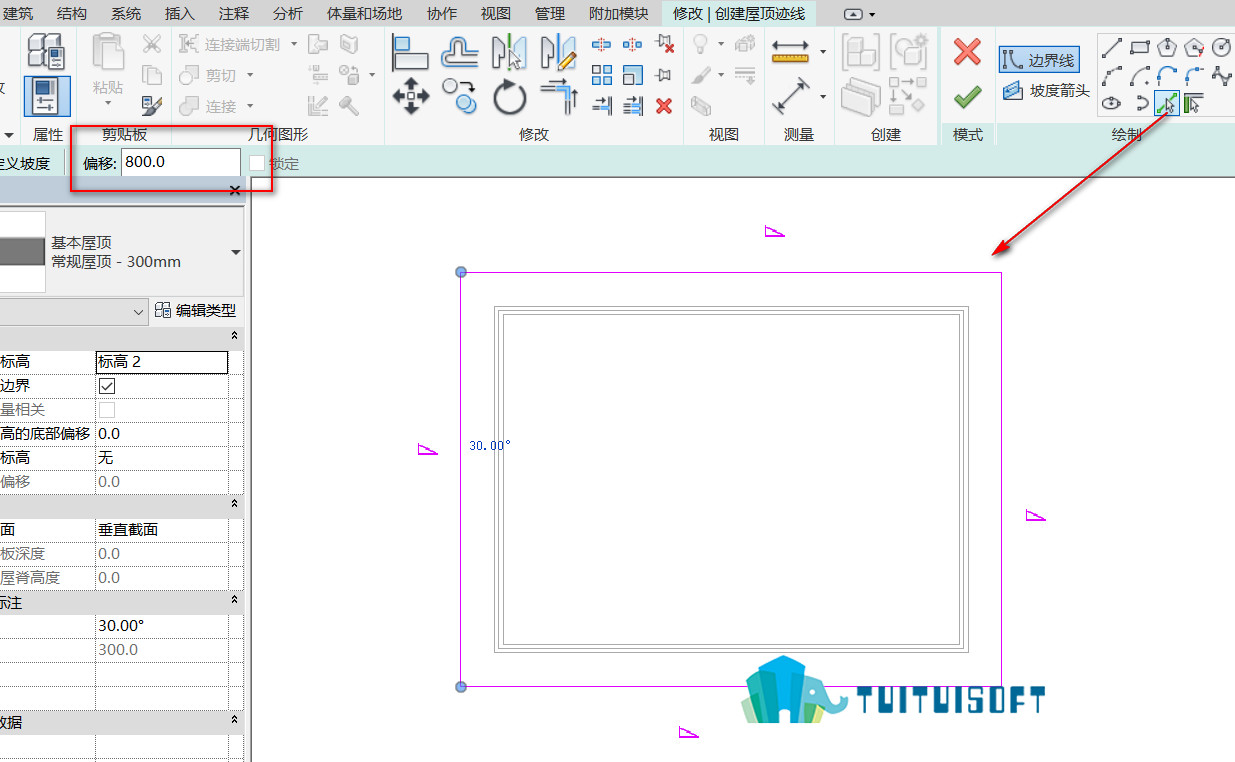Click the Properties button in 属性 panel
The image size is (1235, 762).
(x=47, y=96)
